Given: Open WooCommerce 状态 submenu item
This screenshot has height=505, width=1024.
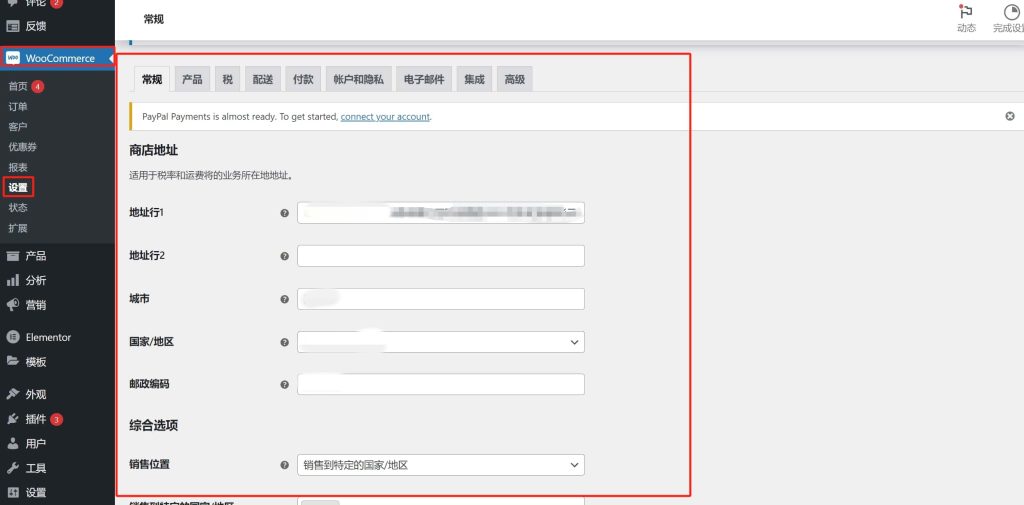Looking at the screenshot, I should point(18,208).
